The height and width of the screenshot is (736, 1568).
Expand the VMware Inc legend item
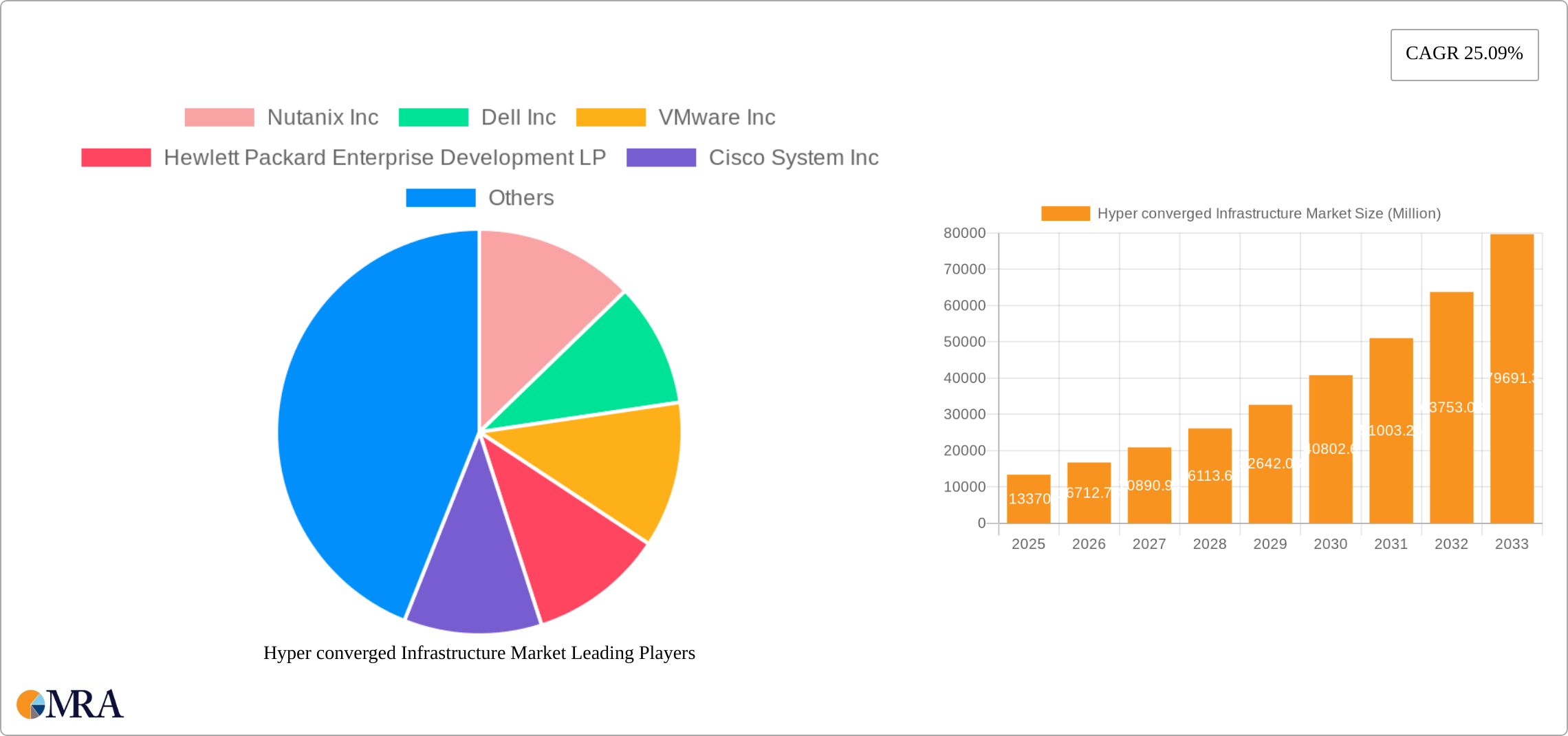[717, 117]
